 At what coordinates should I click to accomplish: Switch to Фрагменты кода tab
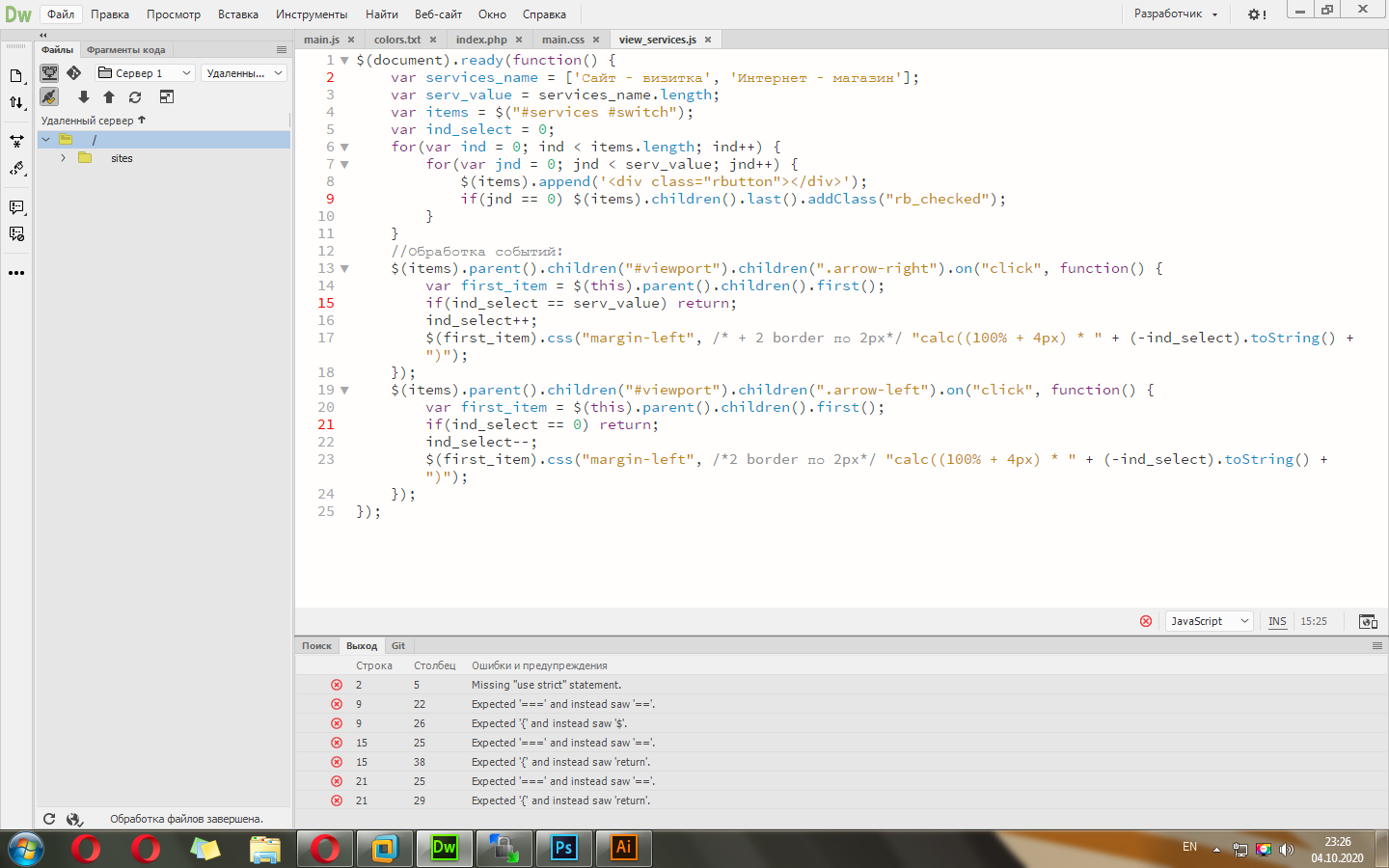click(125, 50)
